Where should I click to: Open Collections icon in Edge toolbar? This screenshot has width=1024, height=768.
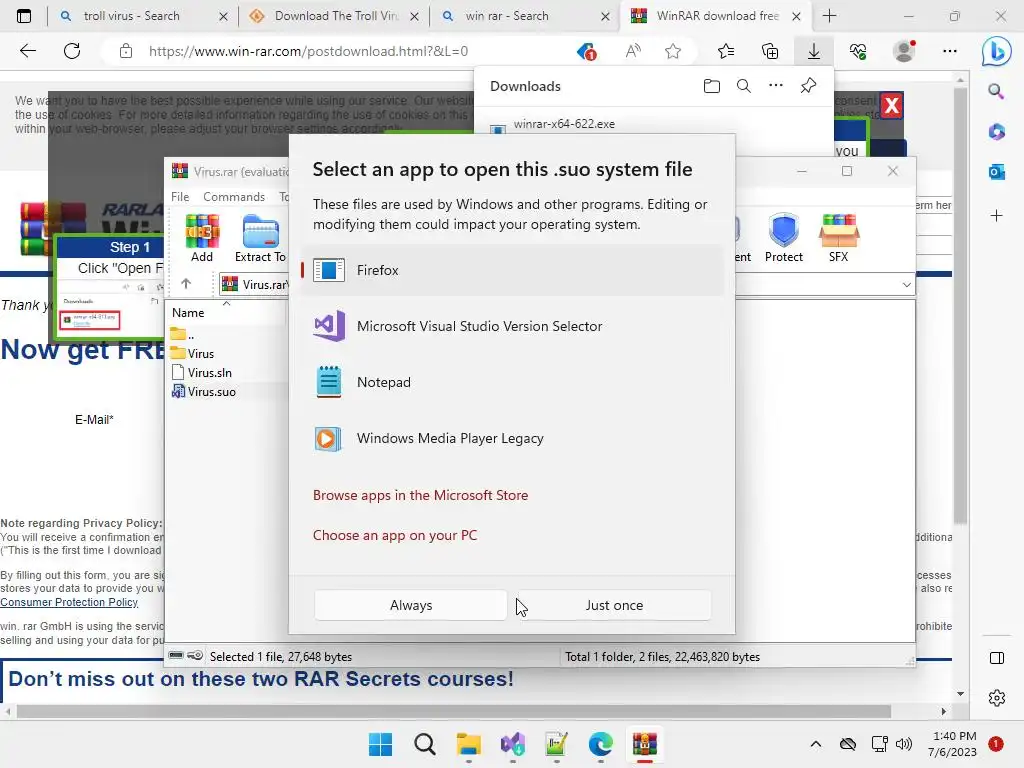(x=770, y=51)
